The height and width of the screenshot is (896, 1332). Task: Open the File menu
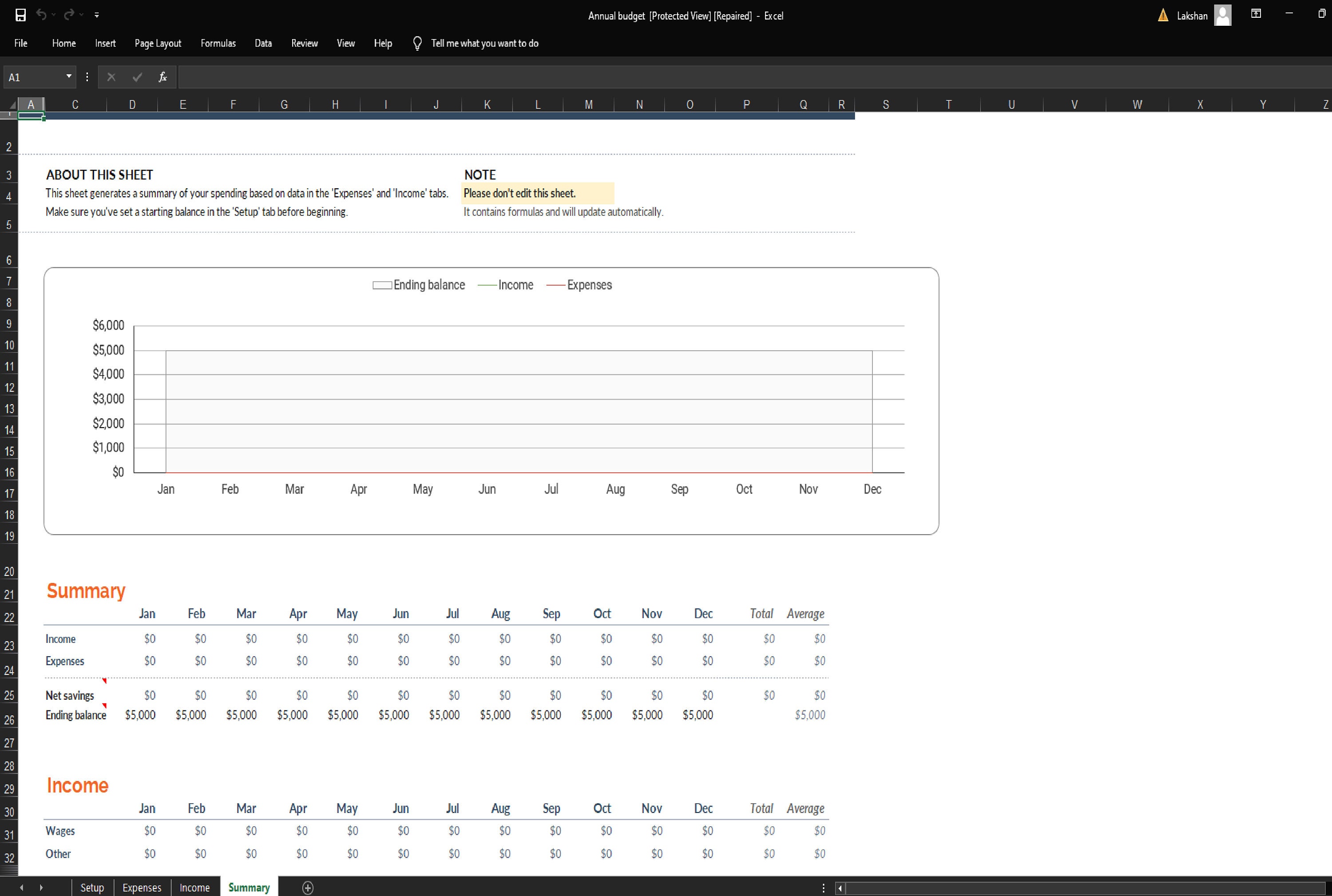(20, 44)
